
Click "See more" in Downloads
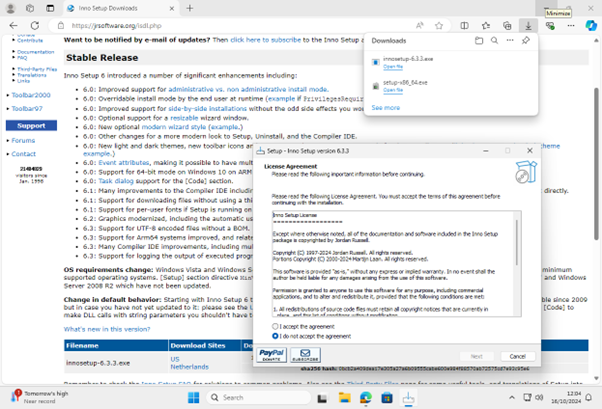(385, 107)
